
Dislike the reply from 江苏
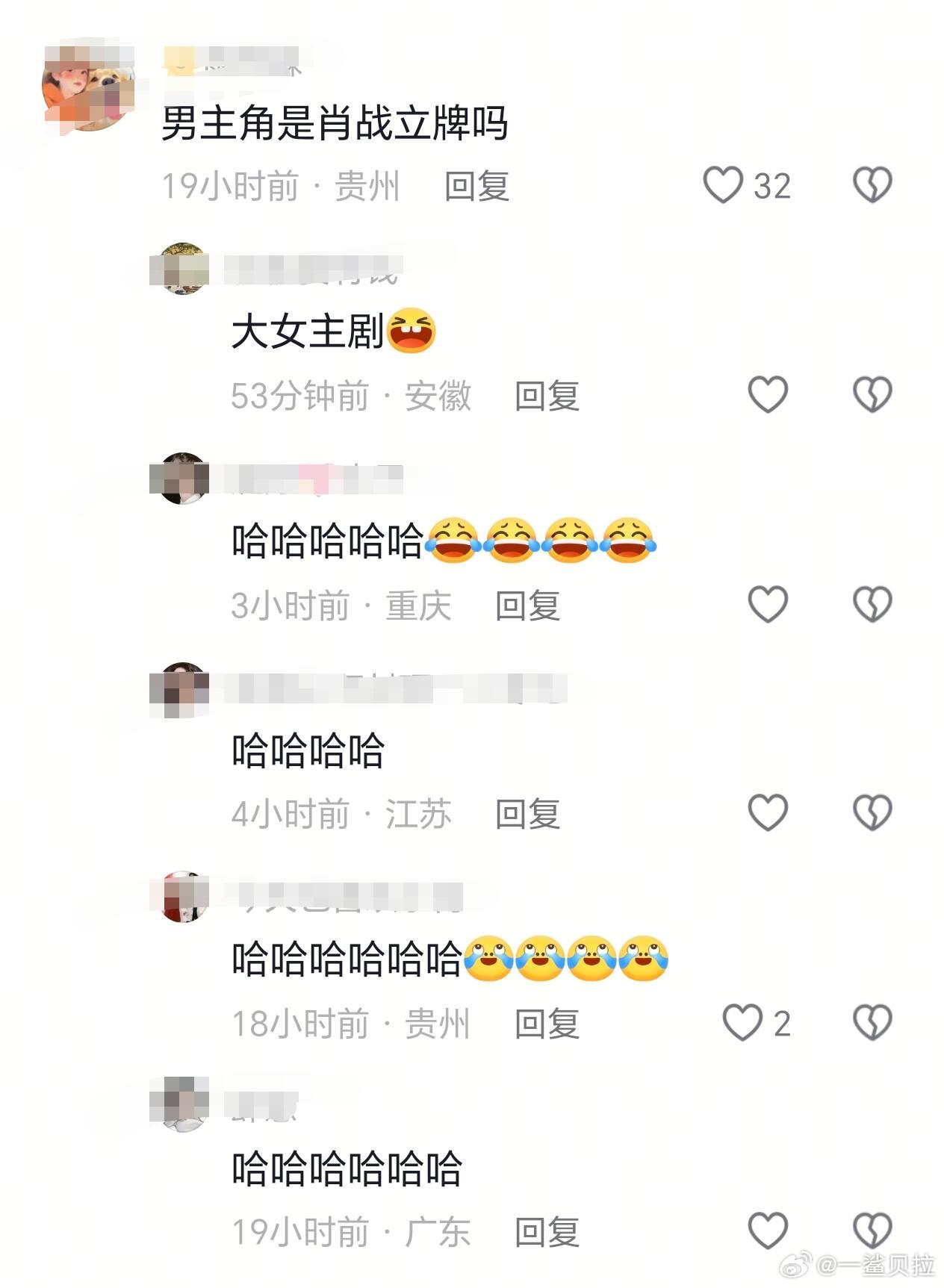(872, 812)
